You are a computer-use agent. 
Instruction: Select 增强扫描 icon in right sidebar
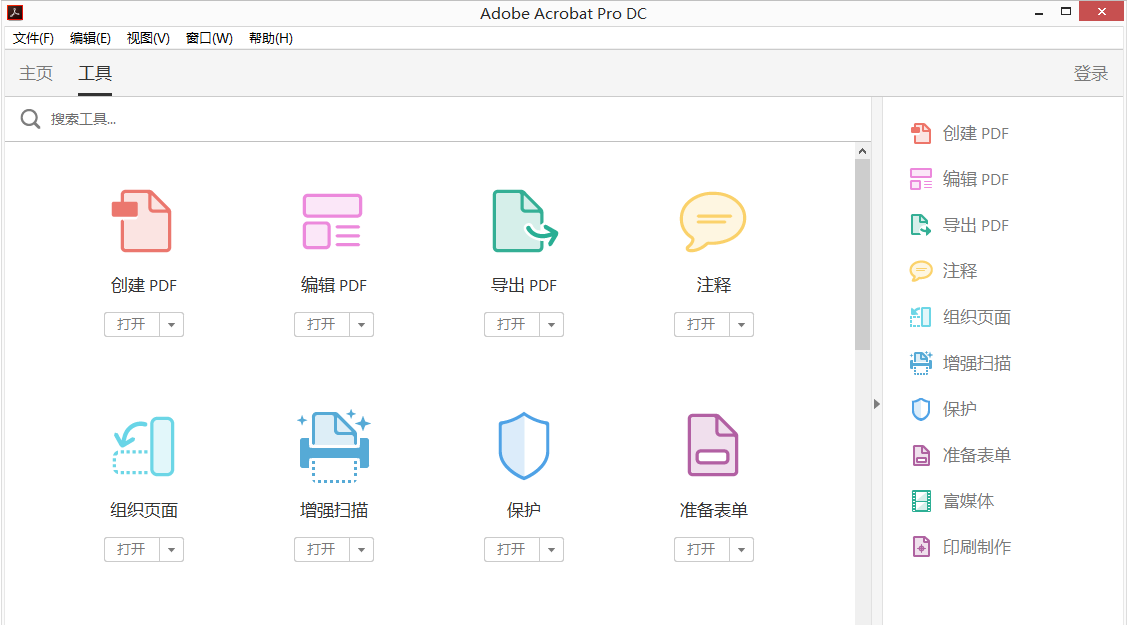[x=921, y=363]
